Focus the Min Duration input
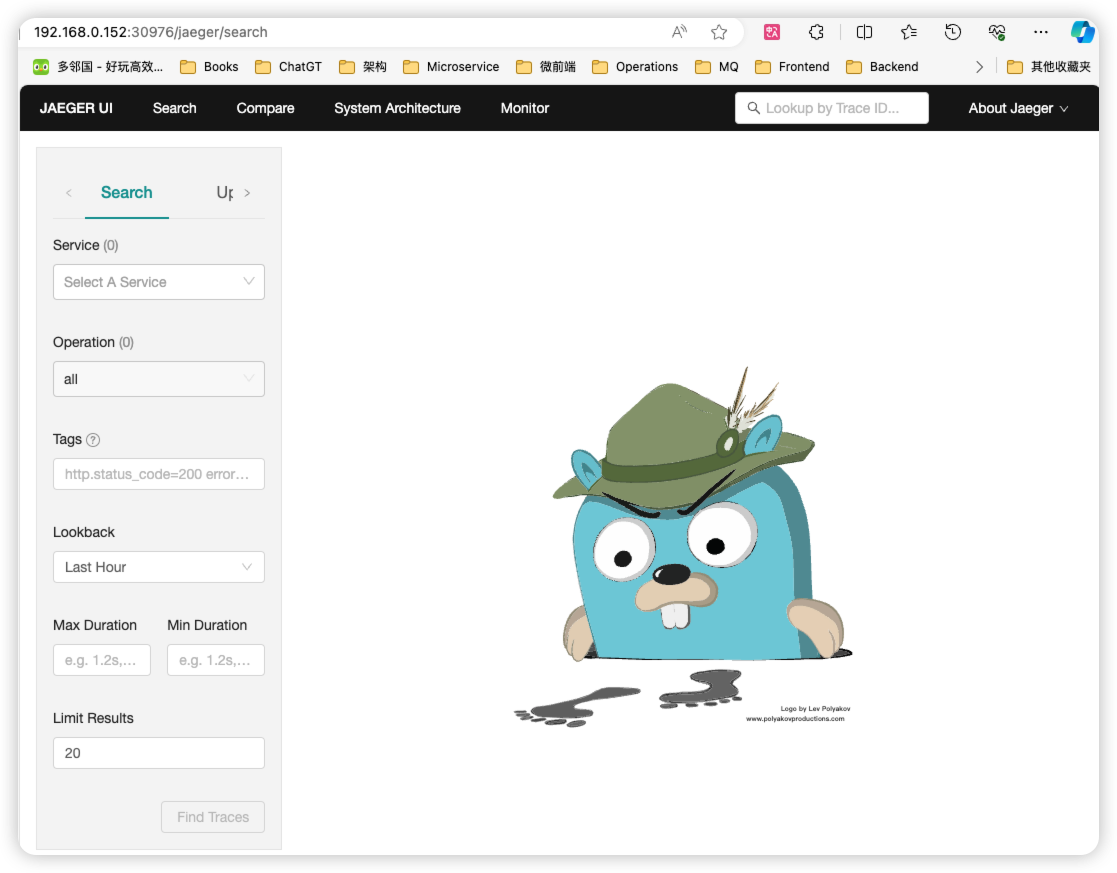Image resolution: width=1117 pixels, height=873 pixels. click(216, 660)
